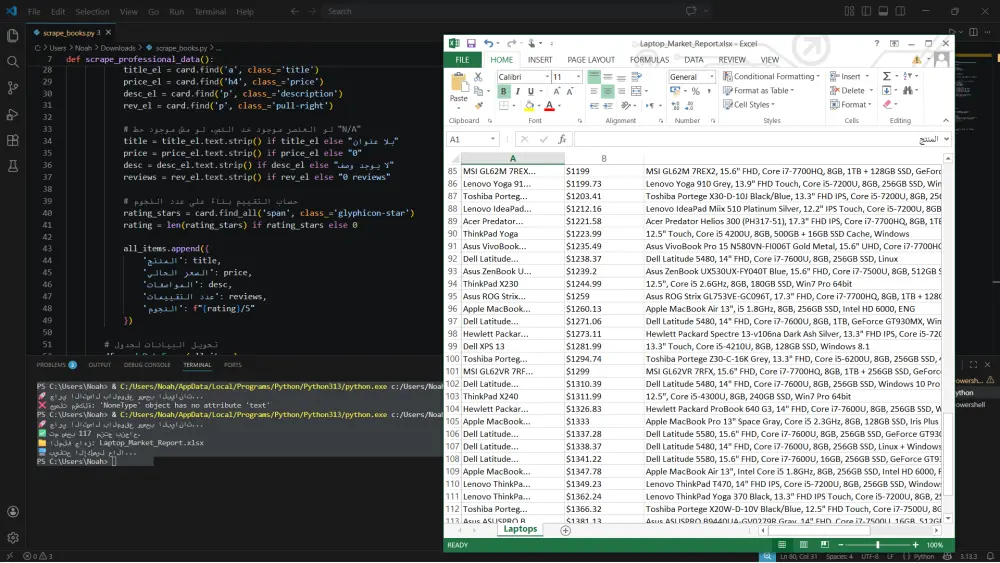Open the Accounts icon in VS Code
This screenshot has width=1000, height=563.
click(x=13, y=512)
